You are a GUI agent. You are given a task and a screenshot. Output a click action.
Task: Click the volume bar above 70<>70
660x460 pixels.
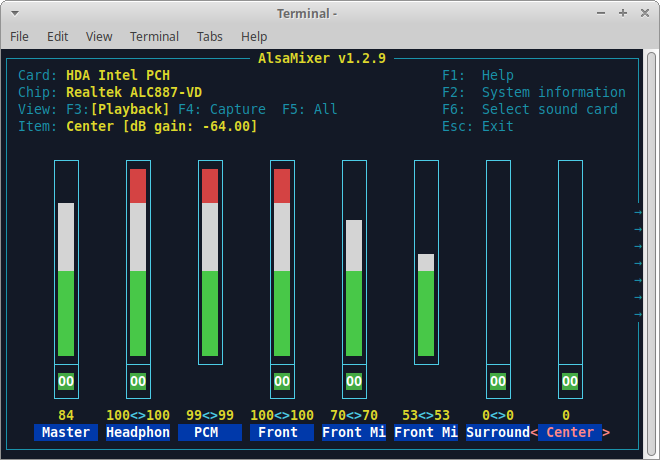[x=354, y=262]
